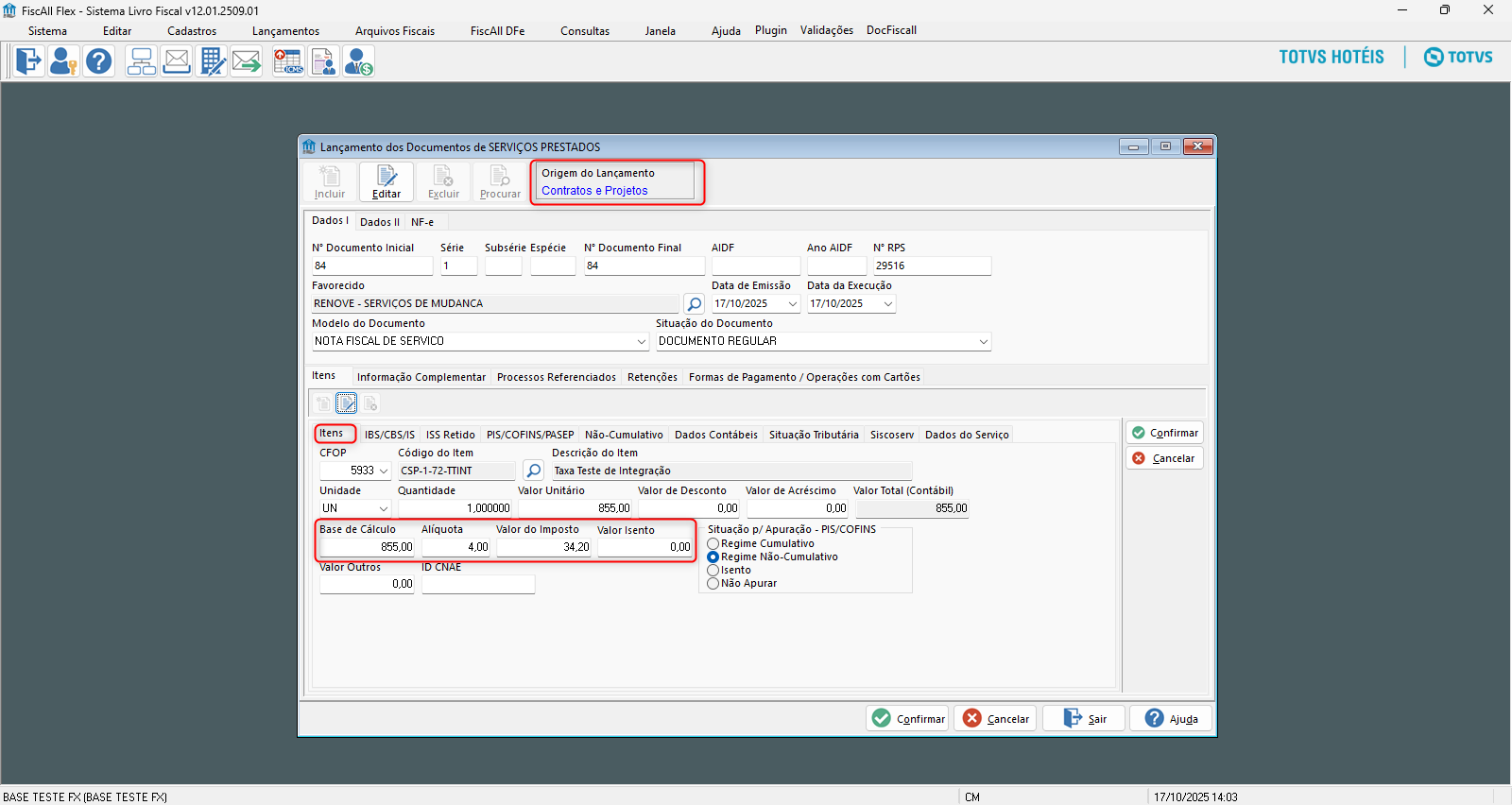Expand the Unidade dropdown
The height and width of the screenshot is (805, 1512).
point(383,508)
